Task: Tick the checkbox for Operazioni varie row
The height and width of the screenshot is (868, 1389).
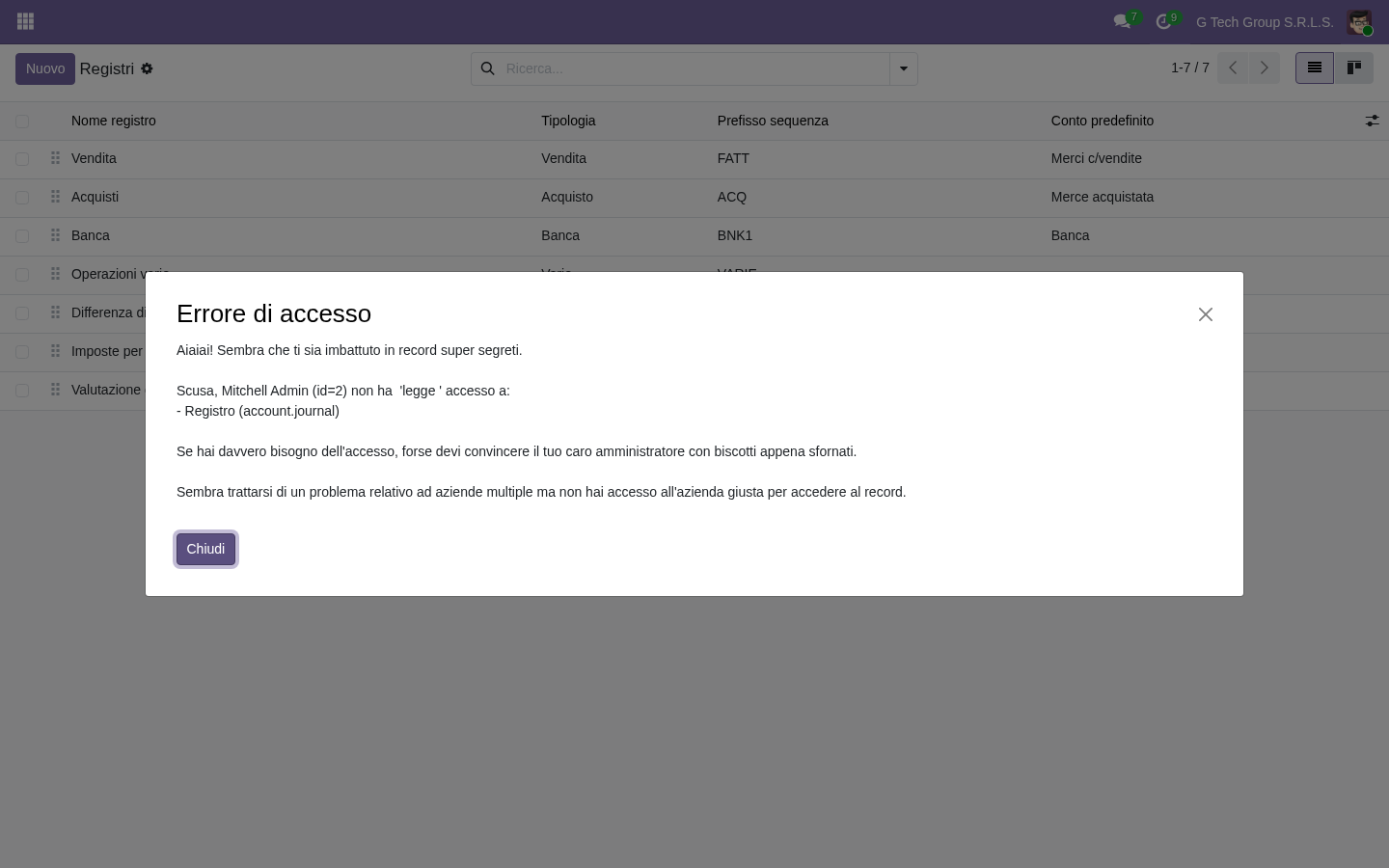Action: point(22,274)
